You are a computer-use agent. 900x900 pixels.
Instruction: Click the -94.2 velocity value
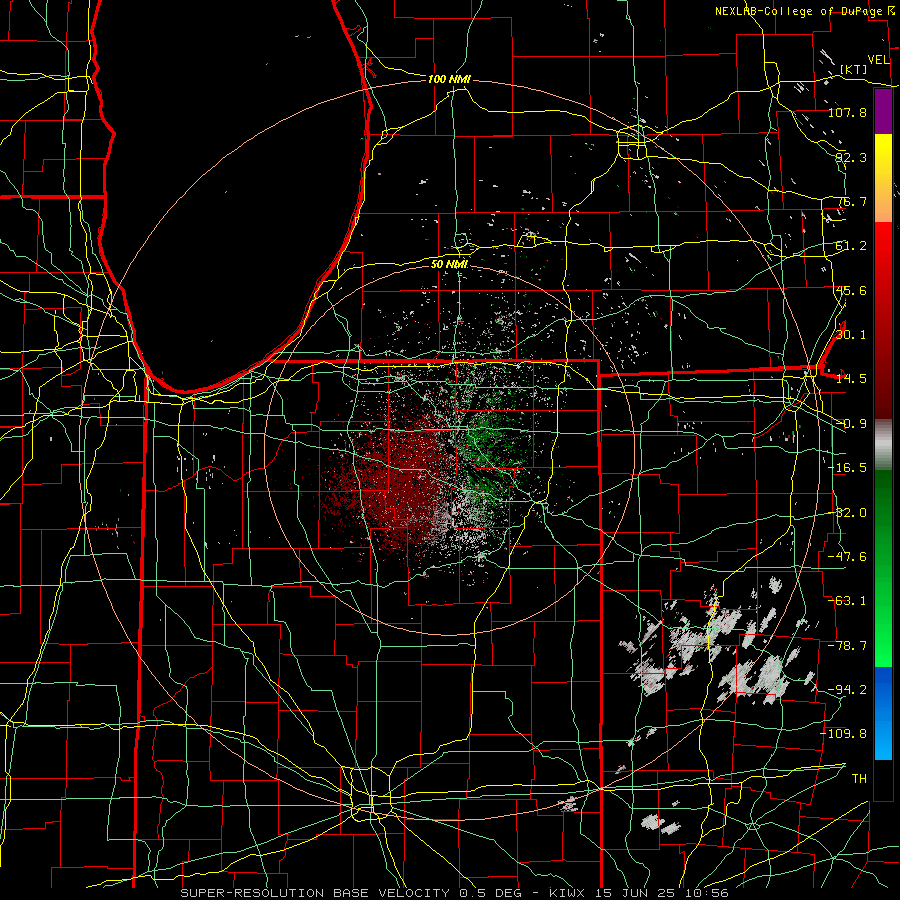(847, 690)
